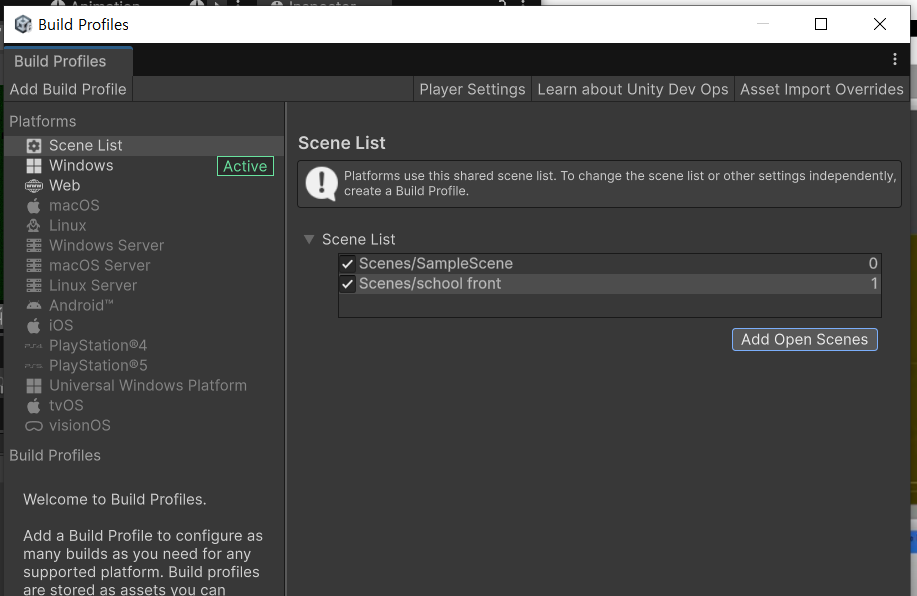Select the visionOS platform
This screenshot has height=596, width=917.
click(x=144, y=425)
